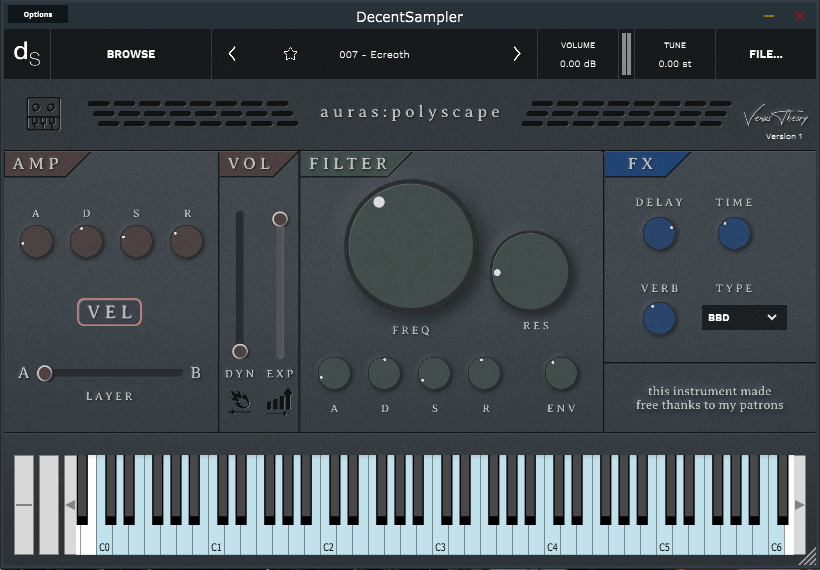Image resolution: width=820 pixels, height=570 pixels.
Task: Shift keyboard octave right arrow
Action: (x=799, y=505)
